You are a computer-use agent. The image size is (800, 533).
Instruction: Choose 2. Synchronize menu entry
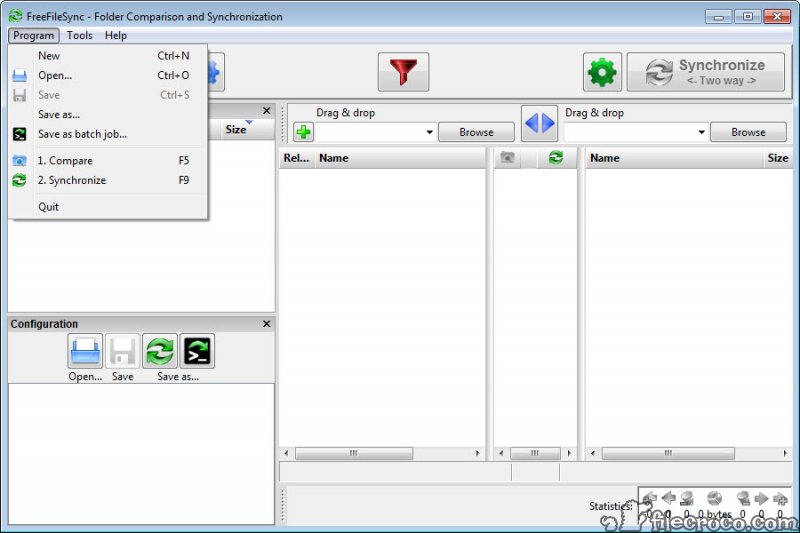tap(108, 180)
